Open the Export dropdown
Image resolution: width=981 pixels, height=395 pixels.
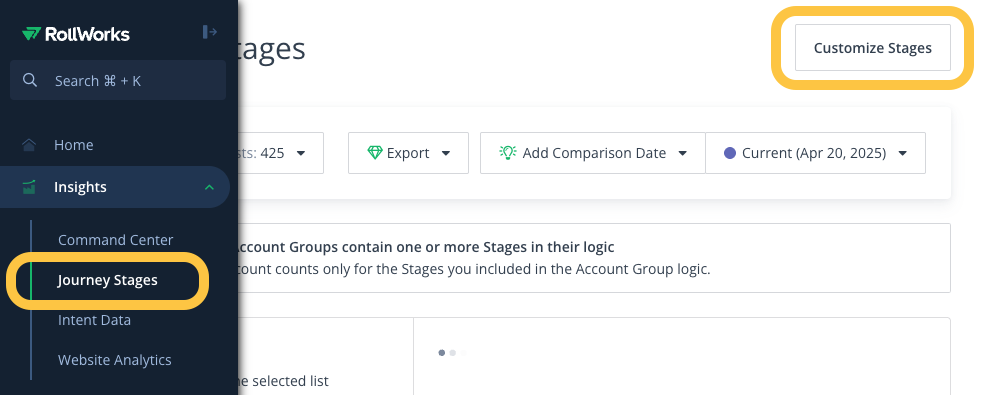click(409, 153)
